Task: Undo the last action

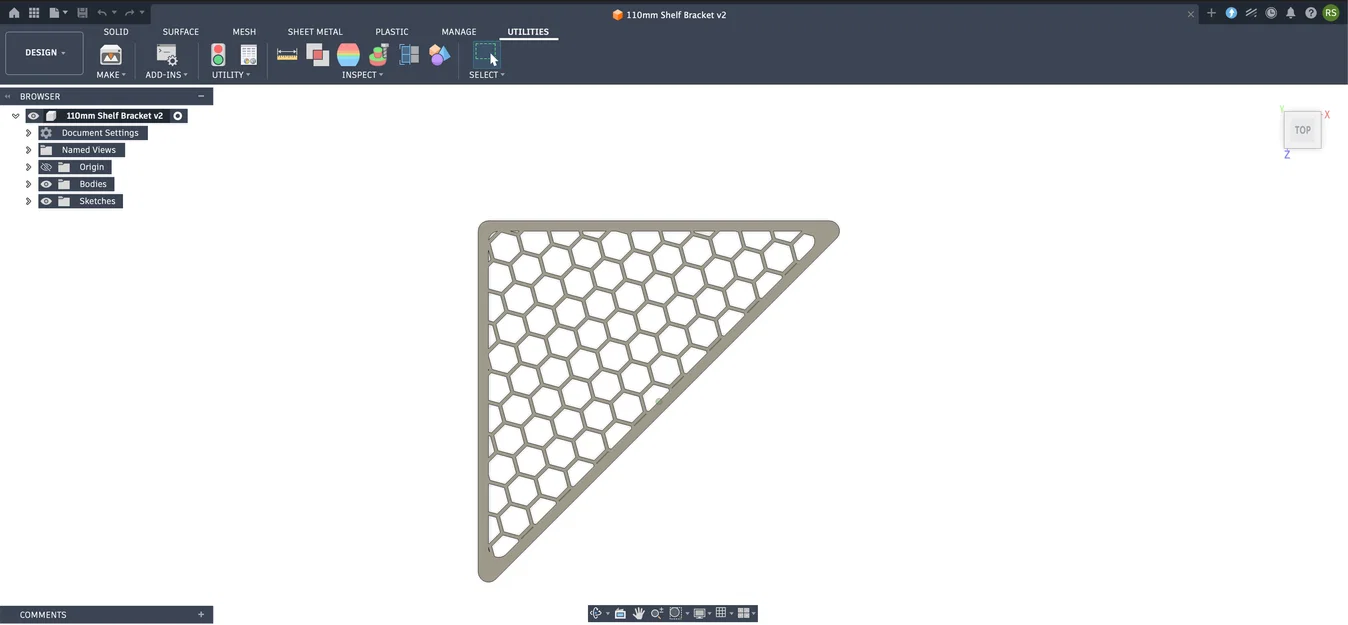Action: pyautogui.click(x=102, y=13)
